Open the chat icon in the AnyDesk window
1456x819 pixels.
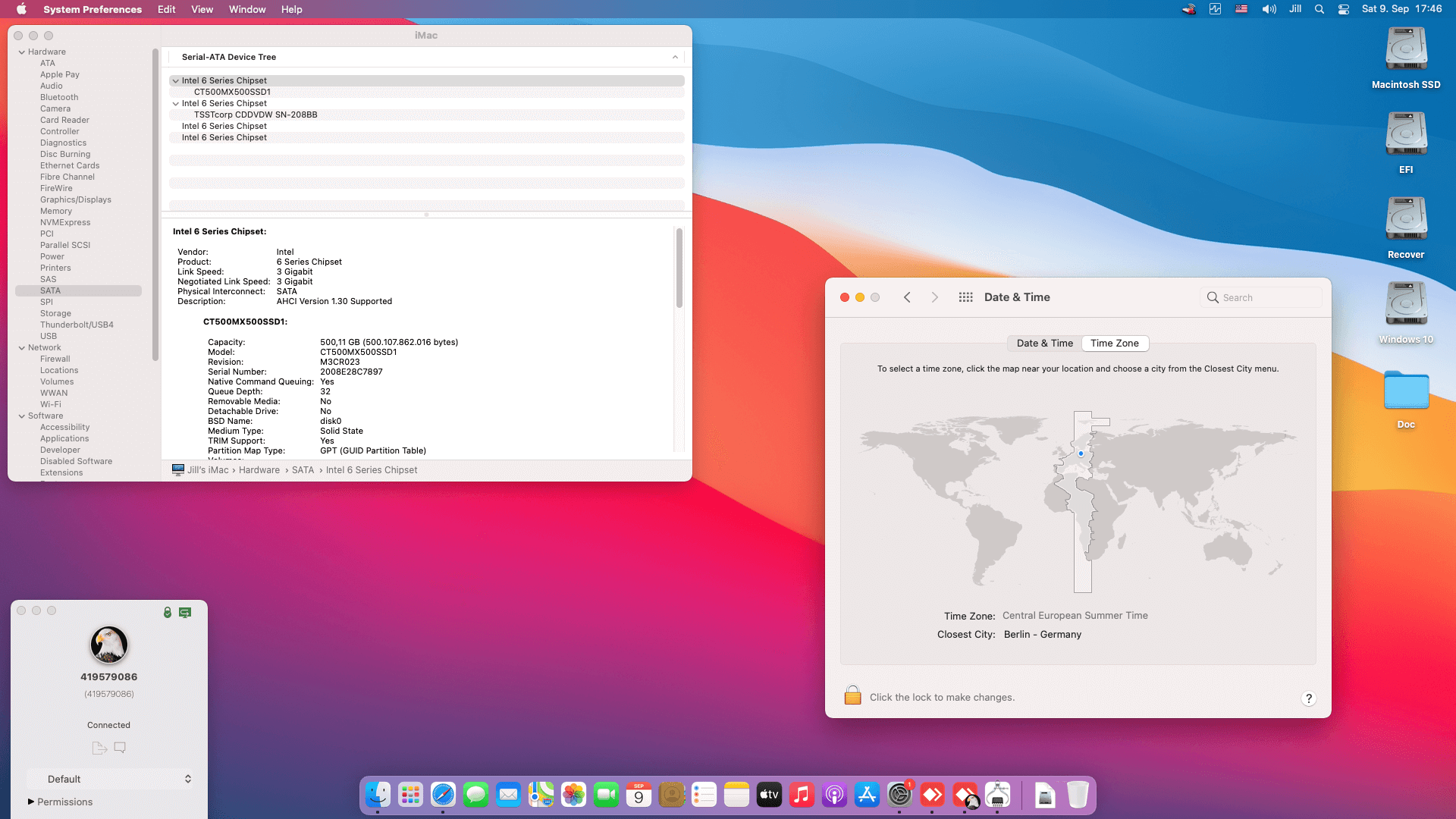point(120,748)
